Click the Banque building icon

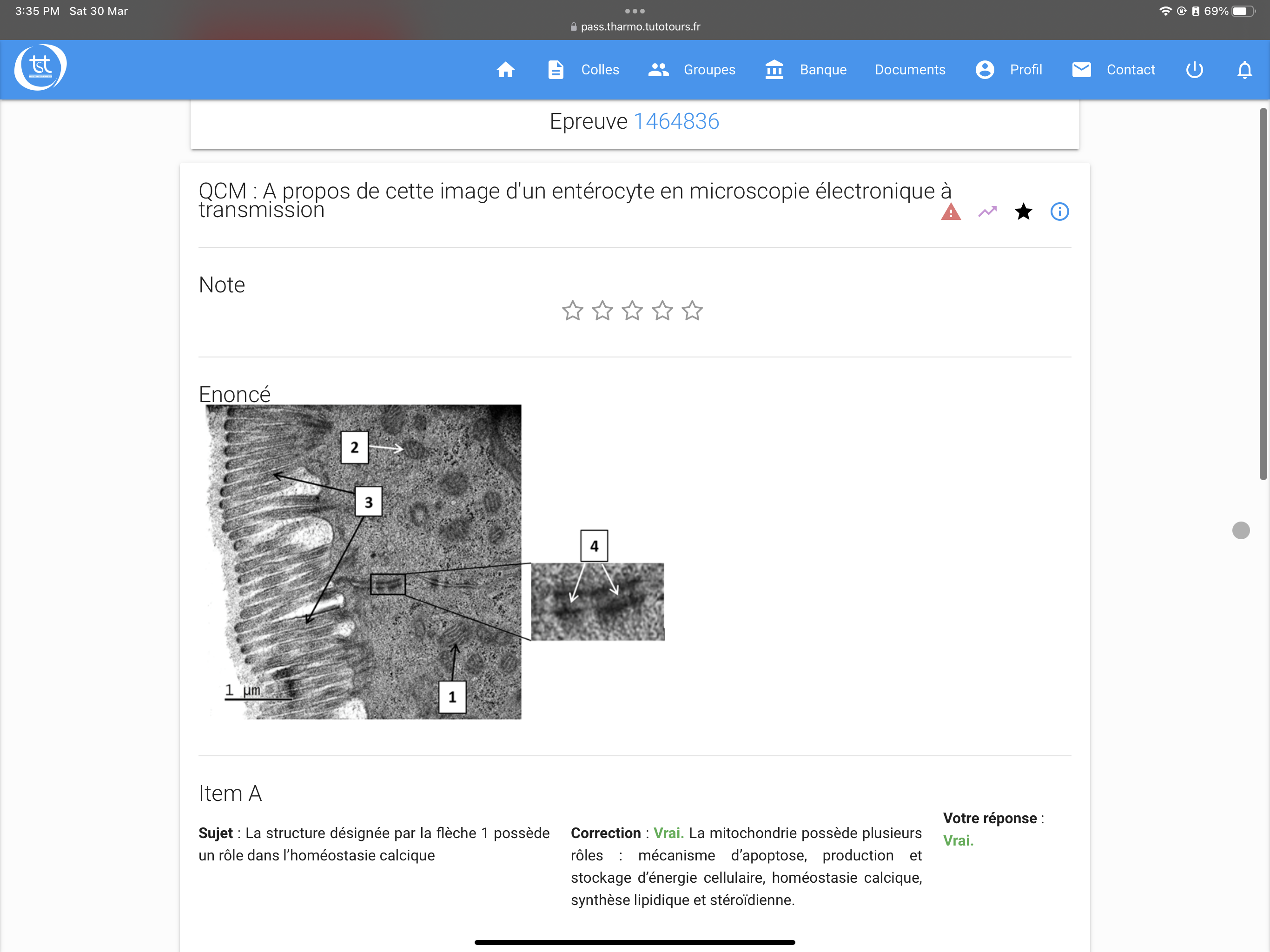point(774,69)
